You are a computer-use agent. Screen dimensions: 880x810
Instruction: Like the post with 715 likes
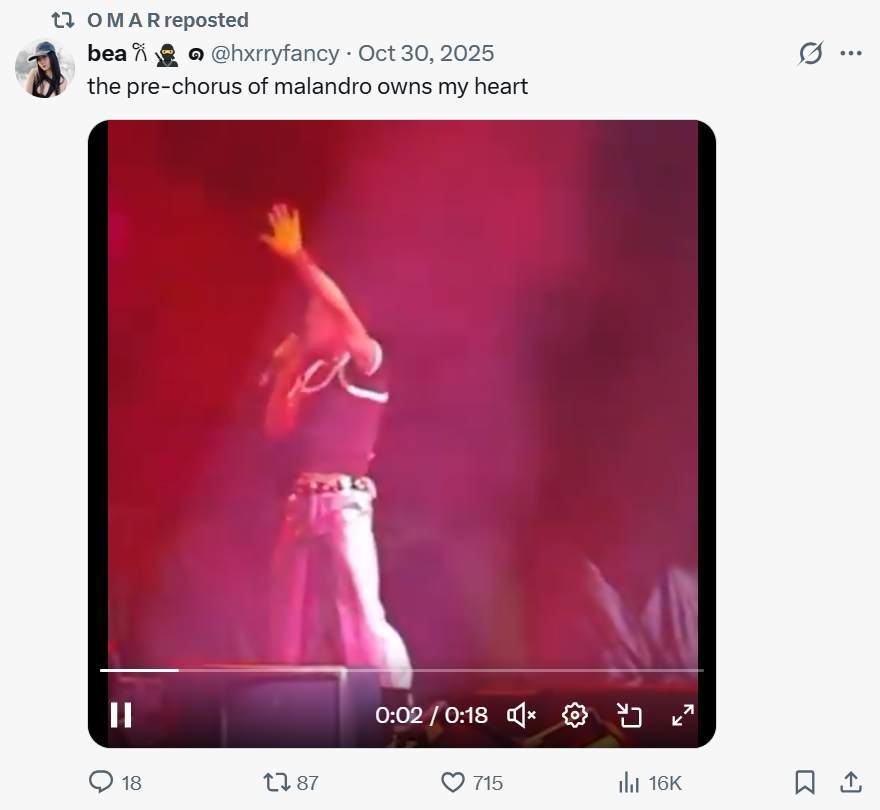point(454,782)
